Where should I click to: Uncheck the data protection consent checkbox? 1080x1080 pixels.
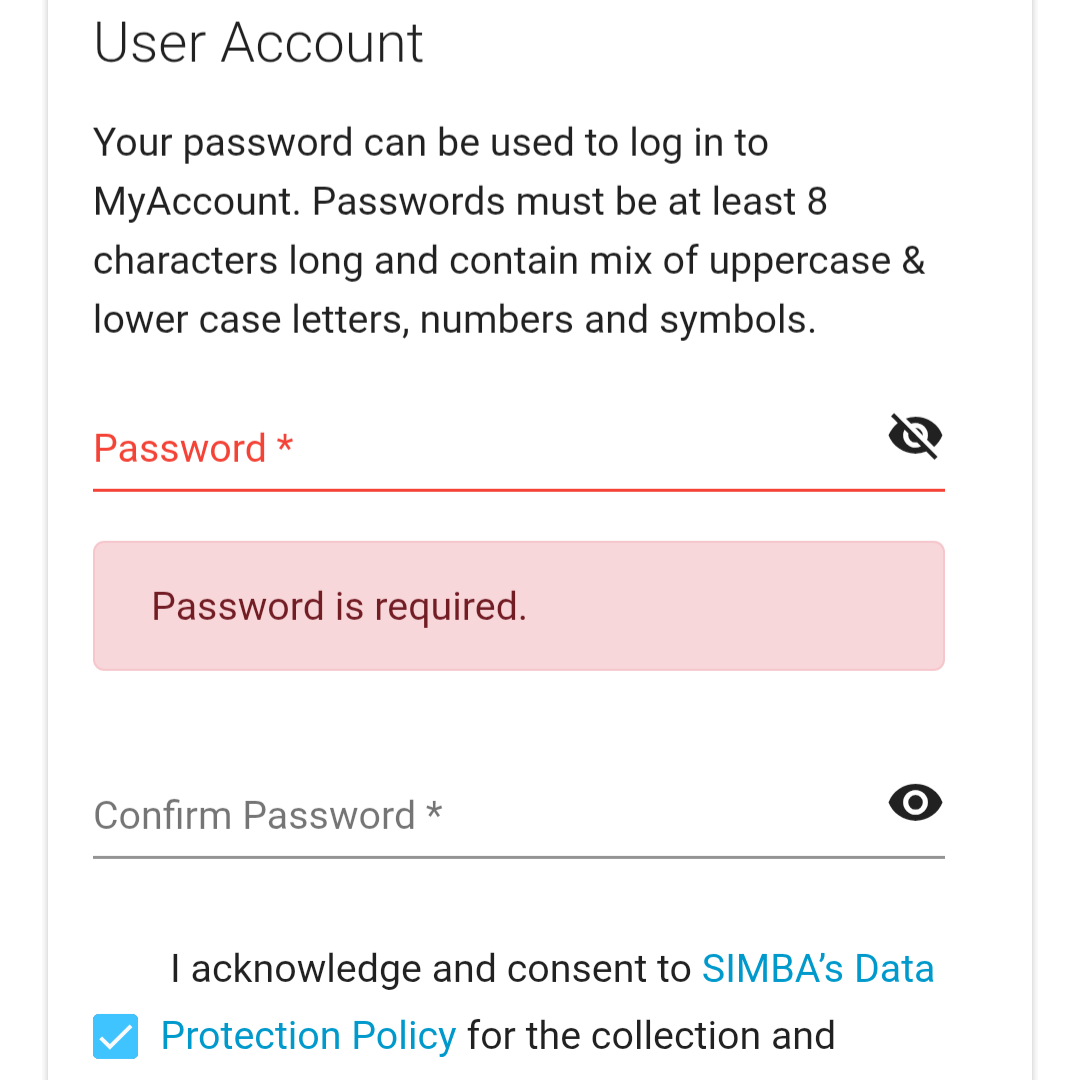tap(116, 1036)
